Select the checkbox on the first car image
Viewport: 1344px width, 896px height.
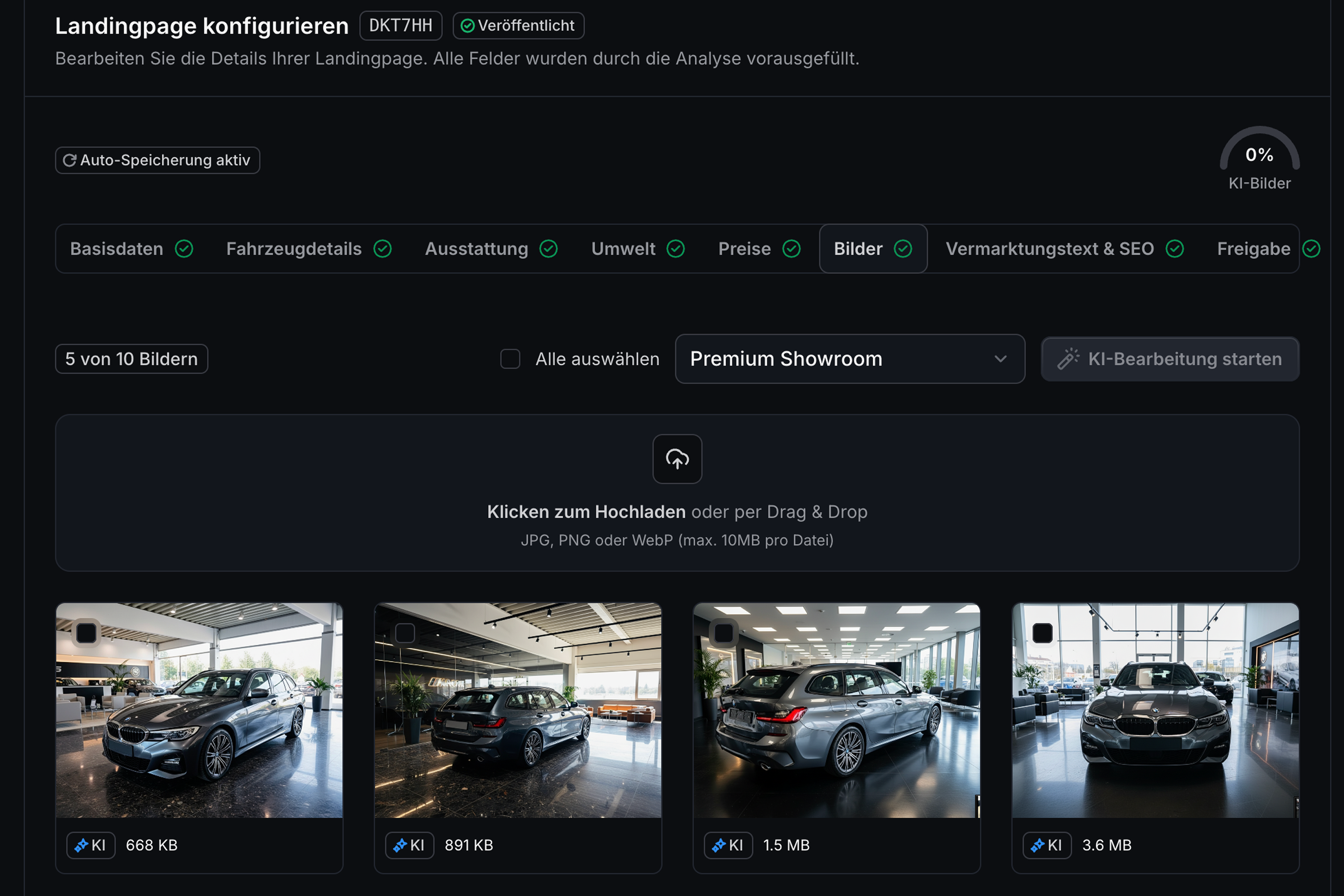pos(87,633)
